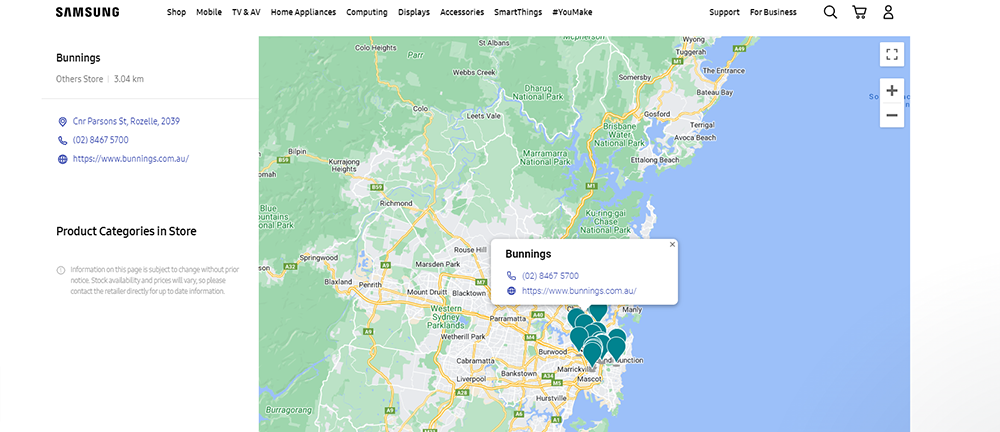
Task: Click Bankstown label on the map
Action: click(x=519, y=373)
